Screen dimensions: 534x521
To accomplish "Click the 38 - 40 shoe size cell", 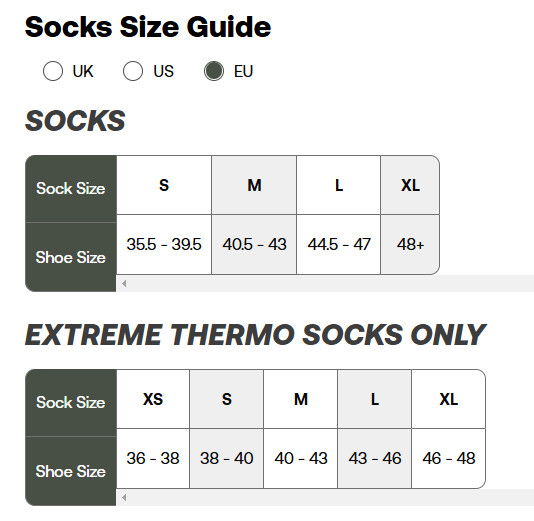I will (226, 458).
